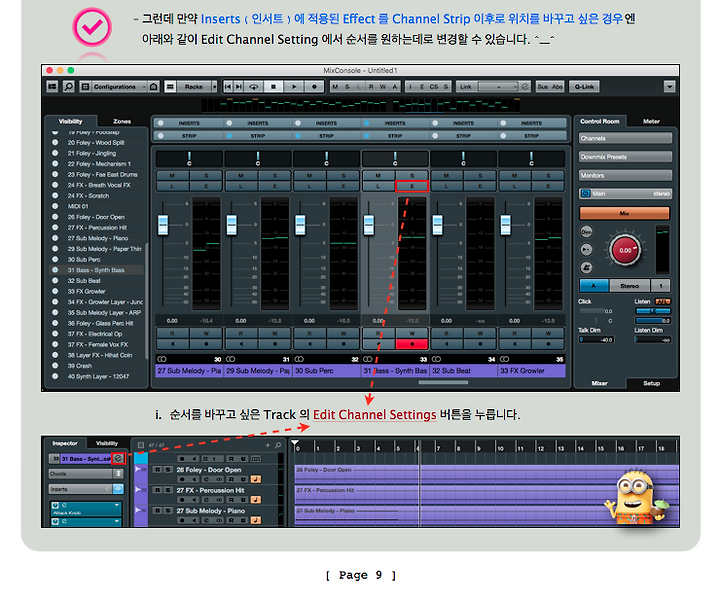This screenshot has height=599, width=720.
Task: Toggle visibility dot for 24 FX - Scratch
Action: [55, 196]
